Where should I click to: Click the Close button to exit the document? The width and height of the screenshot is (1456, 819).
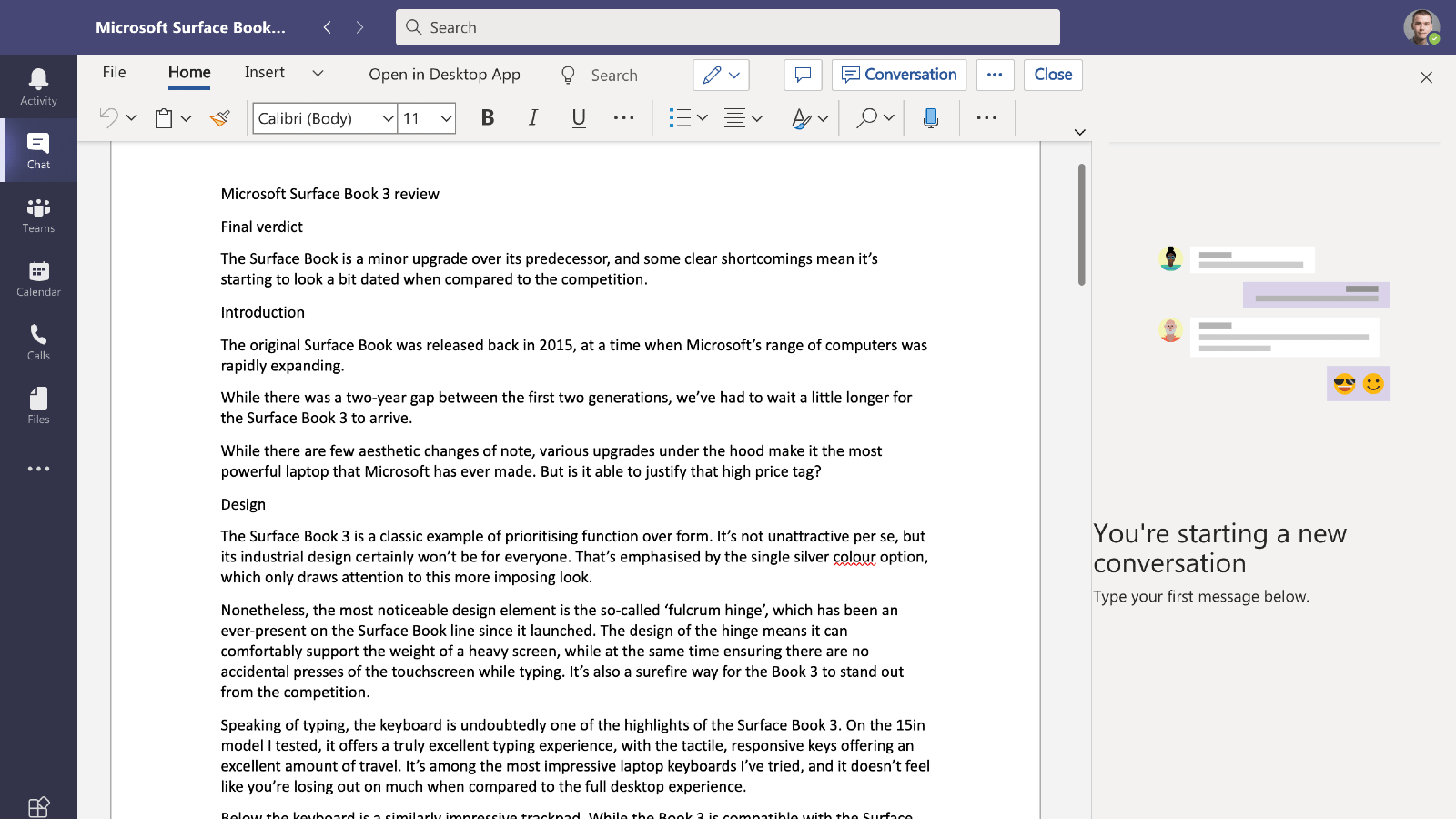pyautogui.click(x=1053, y=75)
